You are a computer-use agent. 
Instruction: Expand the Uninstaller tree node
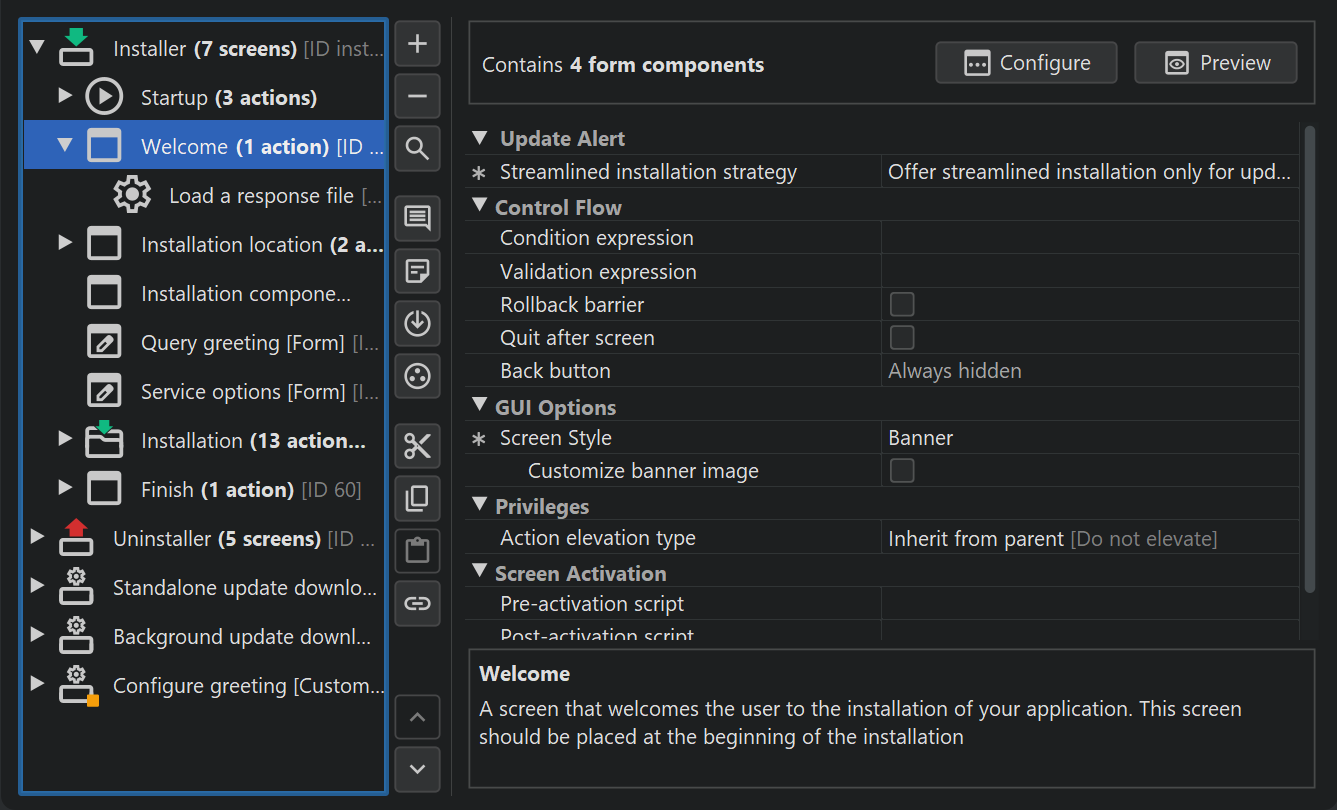pos(37,537)
